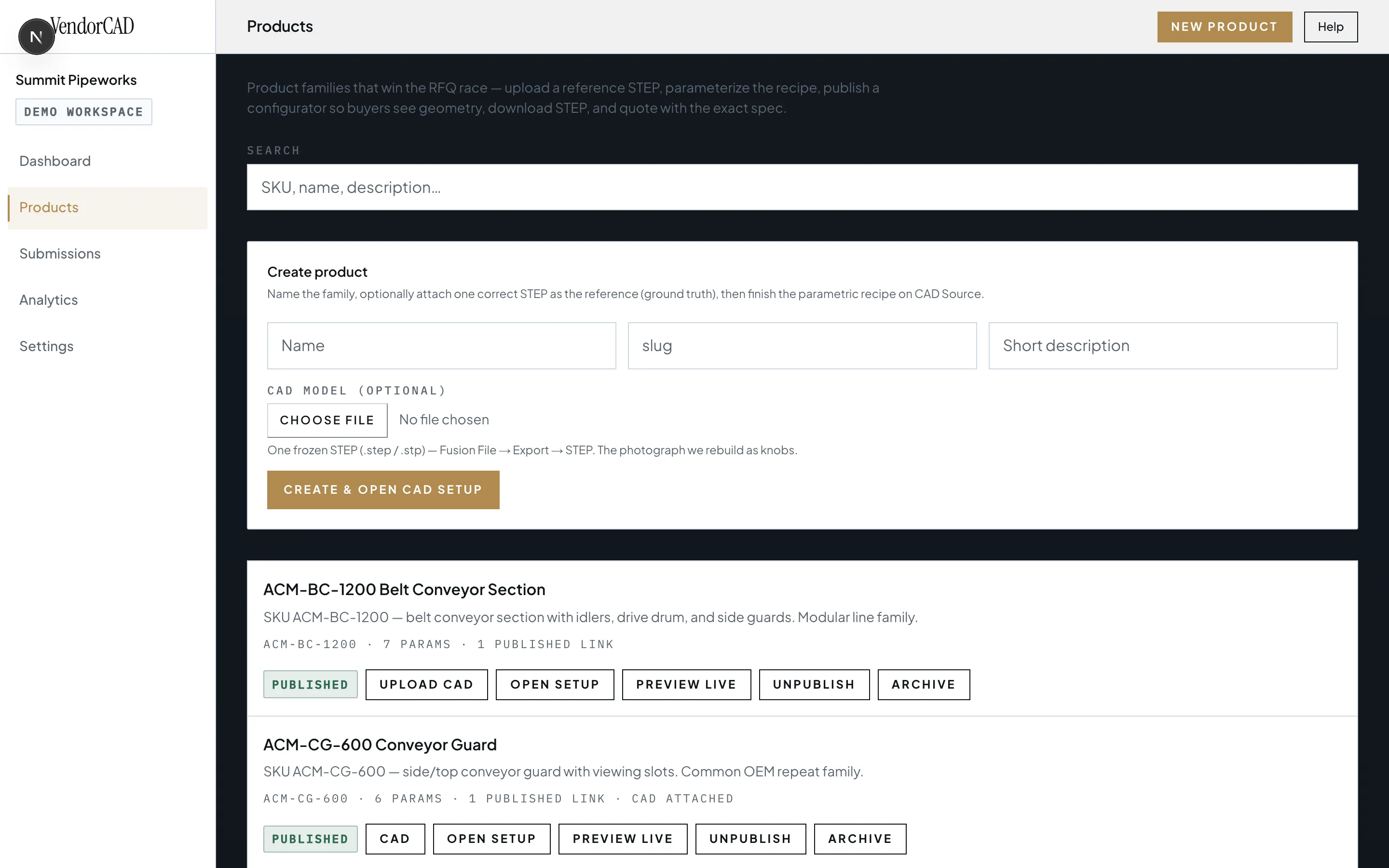Preview Live the ACM-CG-600 Conveyor Guard
Screen dimensions: 1389x868
[623, 839]
